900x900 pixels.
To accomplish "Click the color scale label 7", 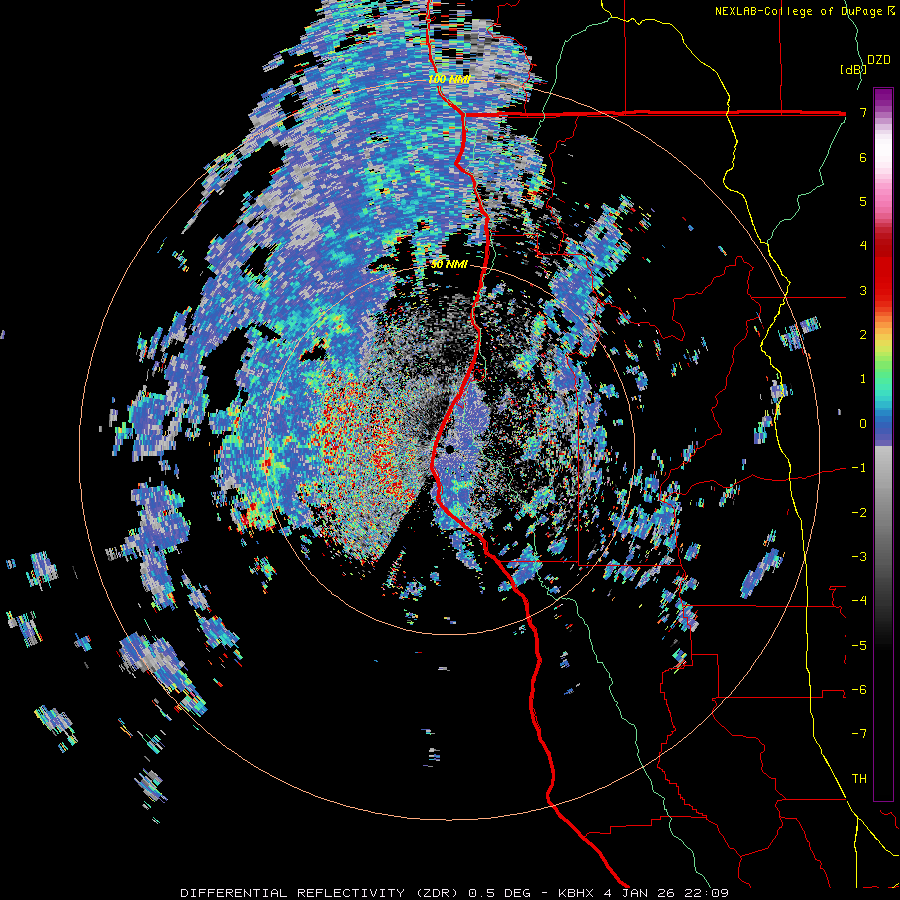I will point(863,112).
